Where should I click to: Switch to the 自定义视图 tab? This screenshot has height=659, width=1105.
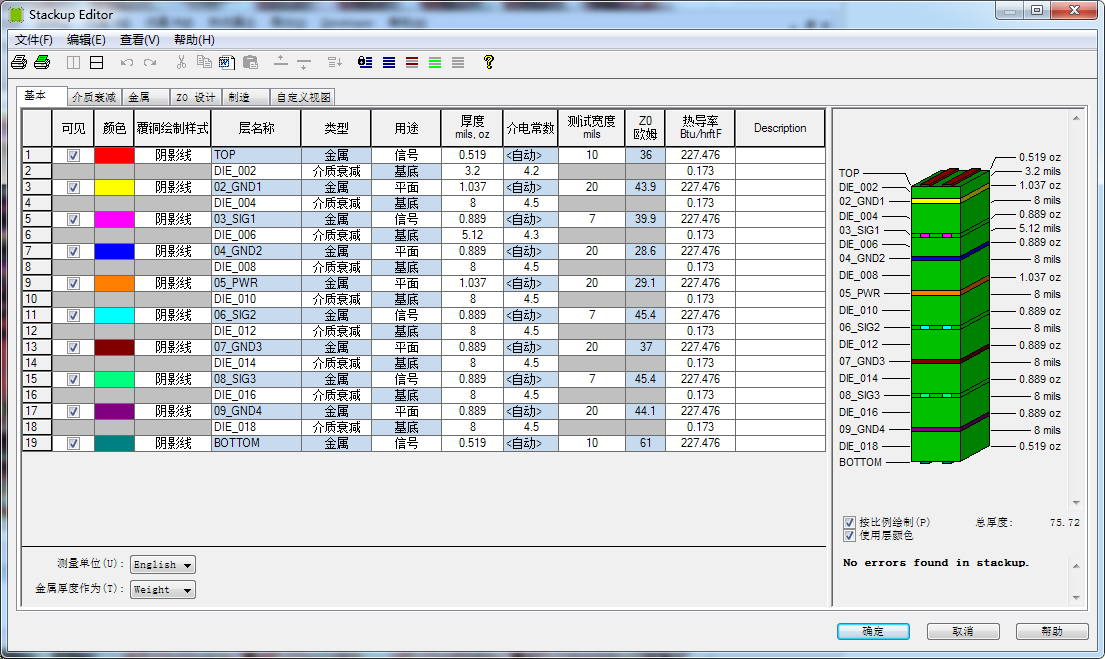coord(303,97)
